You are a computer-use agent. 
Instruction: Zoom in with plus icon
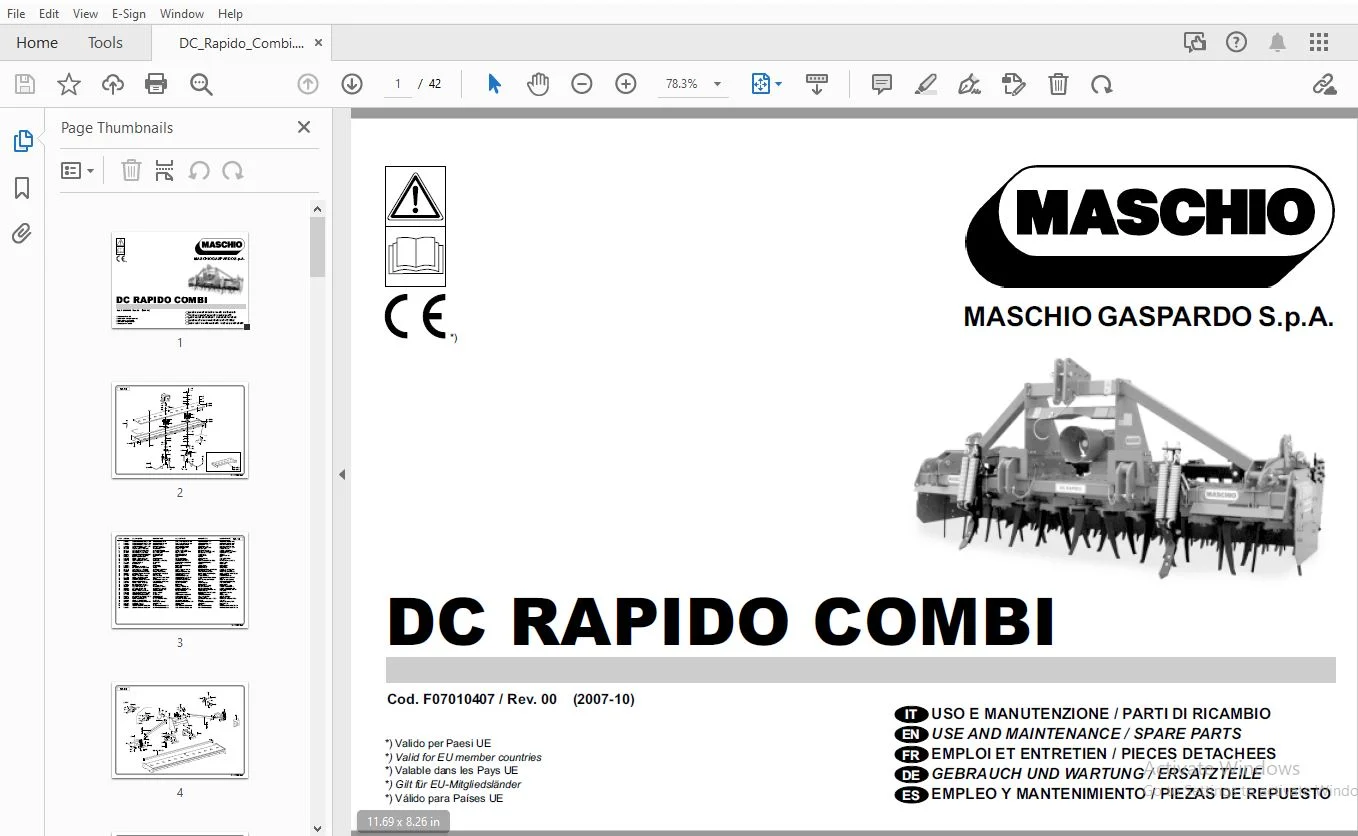click(x=626, y=84)
